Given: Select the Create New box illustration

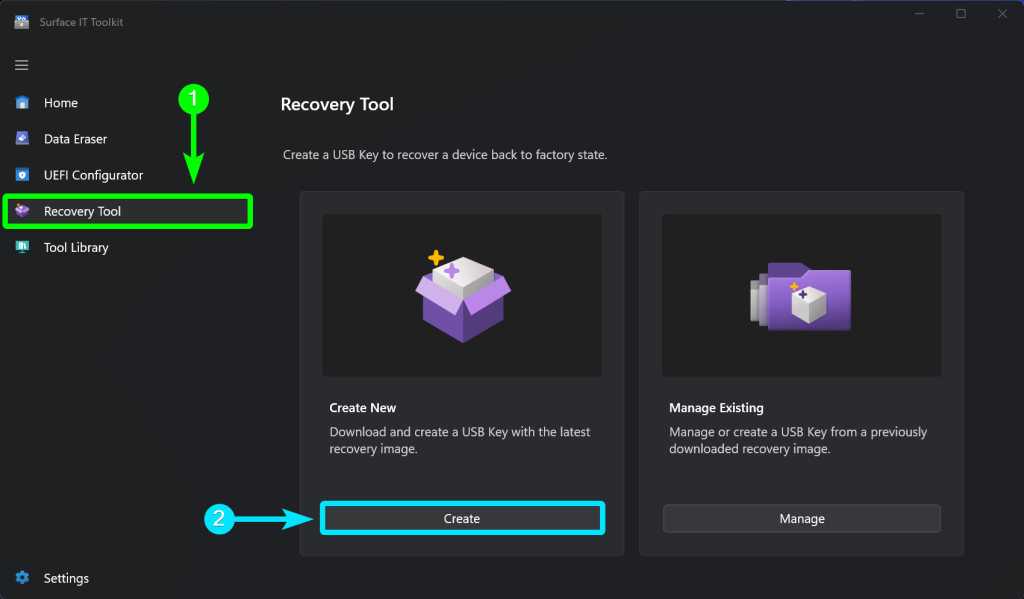Looking at the screenshot, I should point(462,295).
